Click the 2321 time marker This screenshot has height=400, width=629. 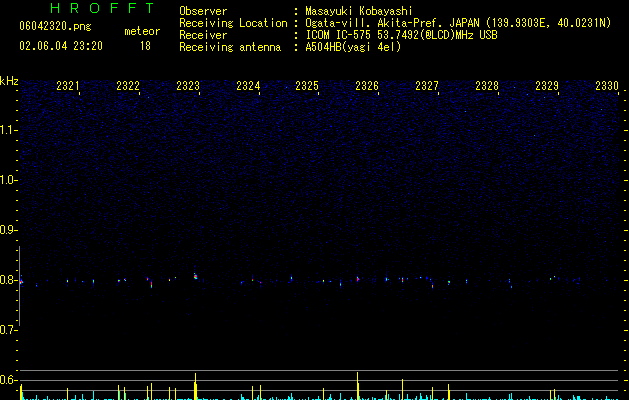(x=68, y=86)
